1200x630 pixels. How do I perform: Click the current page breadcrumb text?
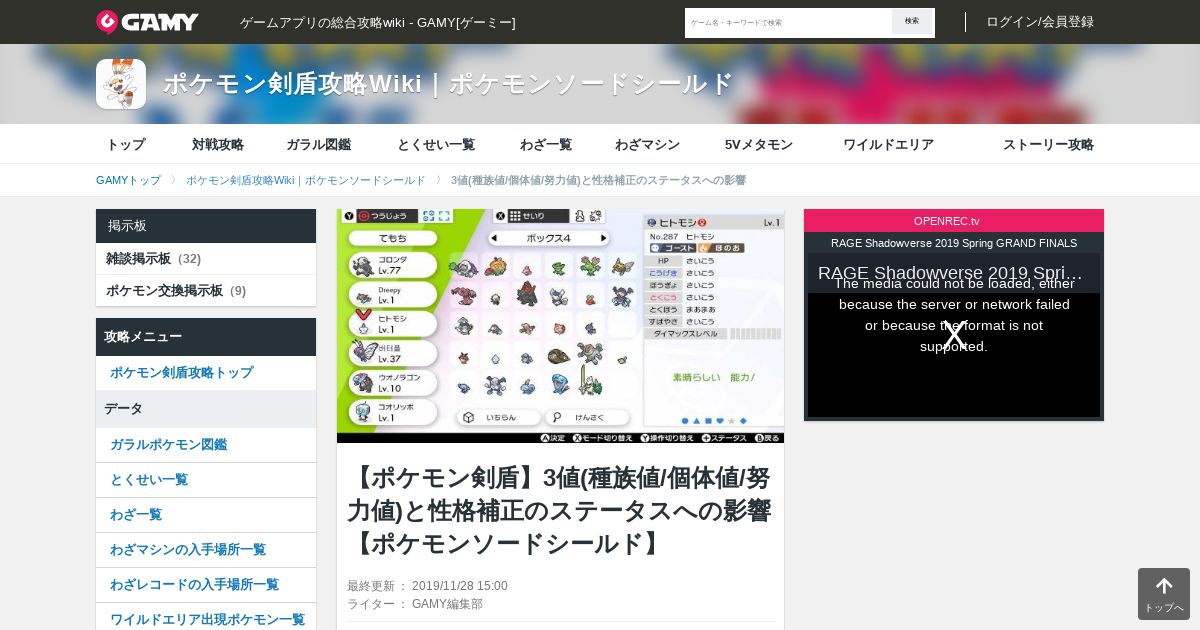598,180
